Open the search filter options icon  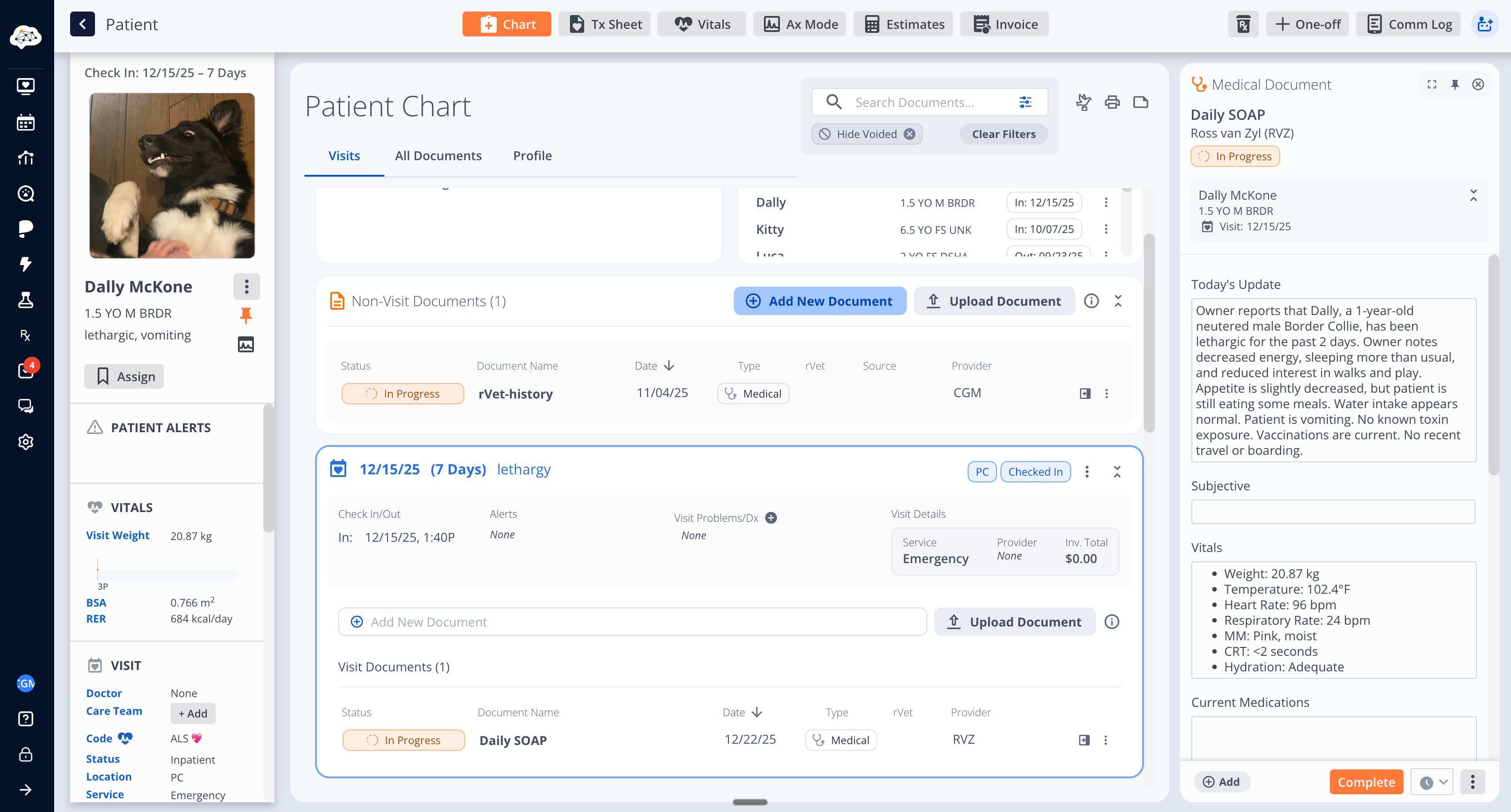pyautogui.click(x=1025, y=102)
